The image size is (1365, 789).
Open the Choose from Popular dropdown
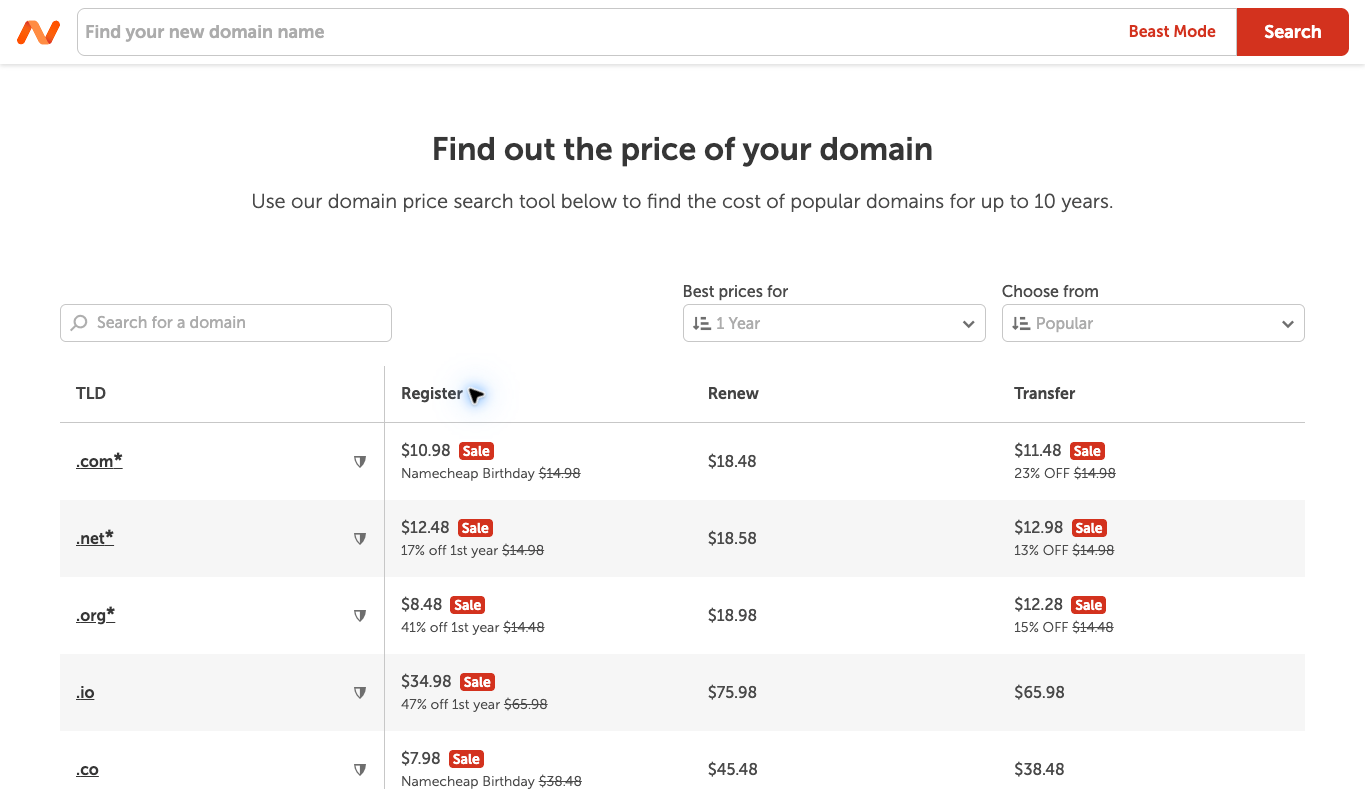1153,323
